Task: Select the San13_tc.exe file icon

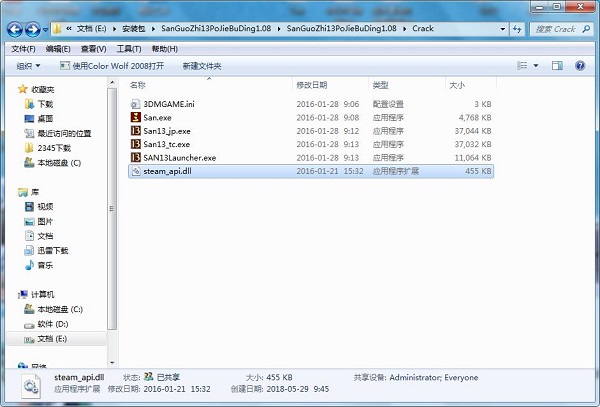Action: 135,144
